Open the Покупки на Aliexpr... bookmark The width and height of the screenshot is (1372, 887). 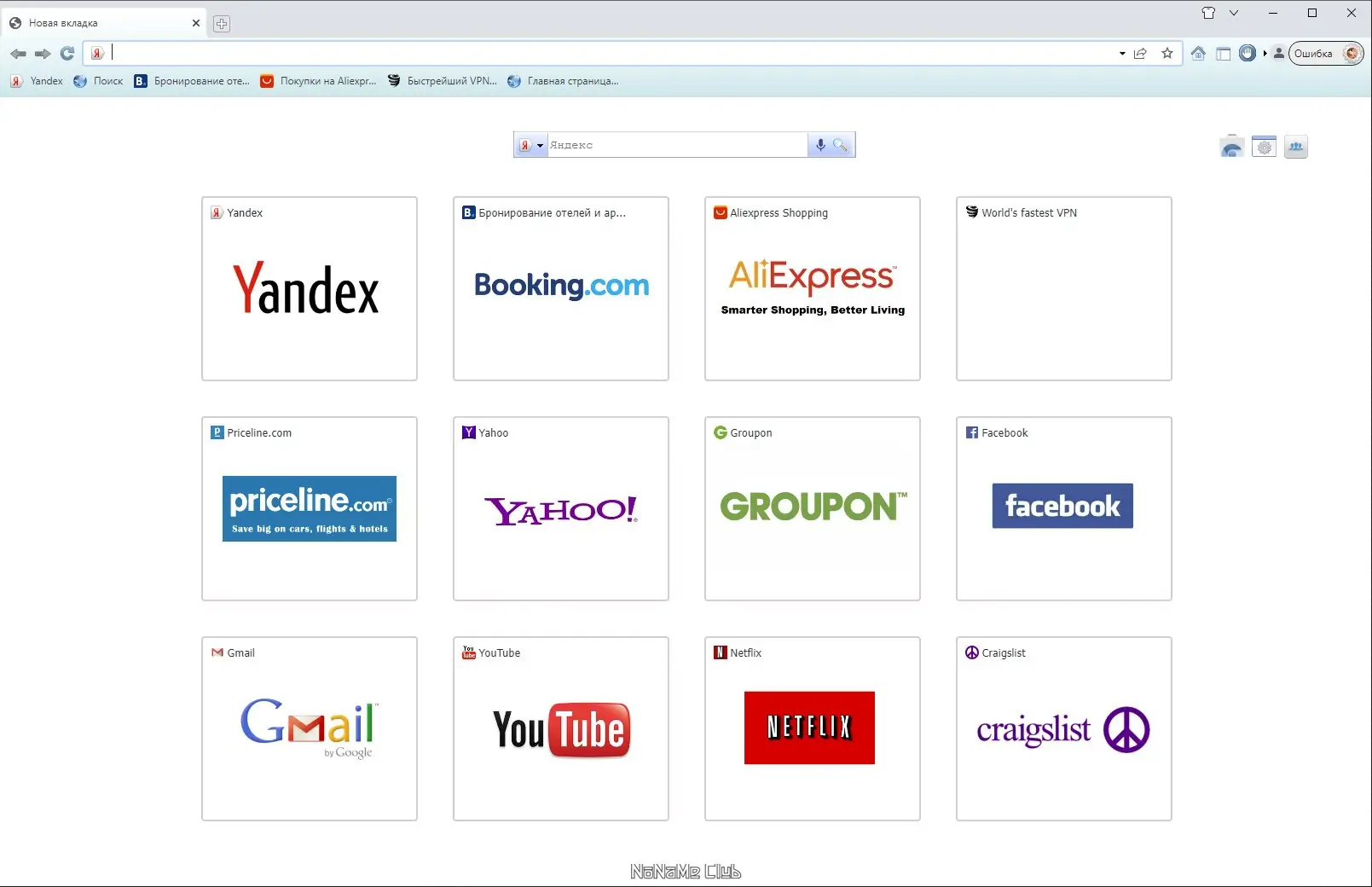318,81
